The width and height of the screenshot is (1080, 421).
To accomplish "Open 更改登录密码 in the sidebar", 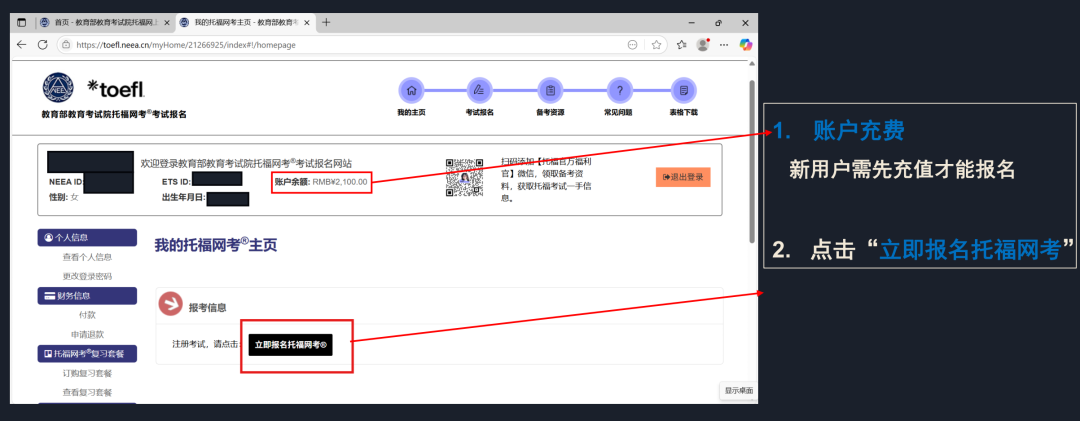I will coord(87,276).
